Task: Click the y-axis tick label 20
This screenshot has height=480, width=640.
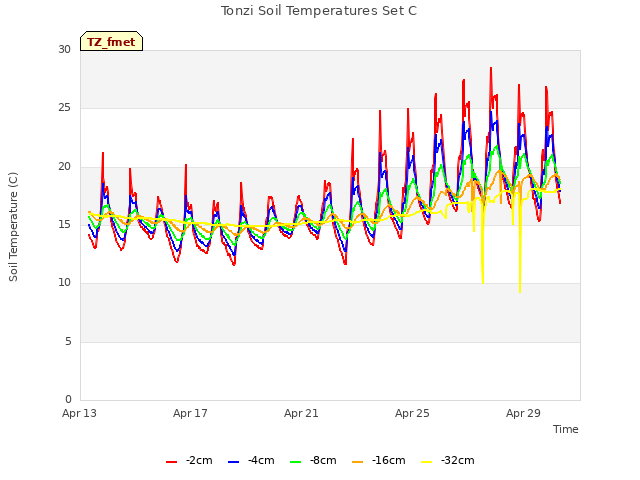Action: (64, 167)
